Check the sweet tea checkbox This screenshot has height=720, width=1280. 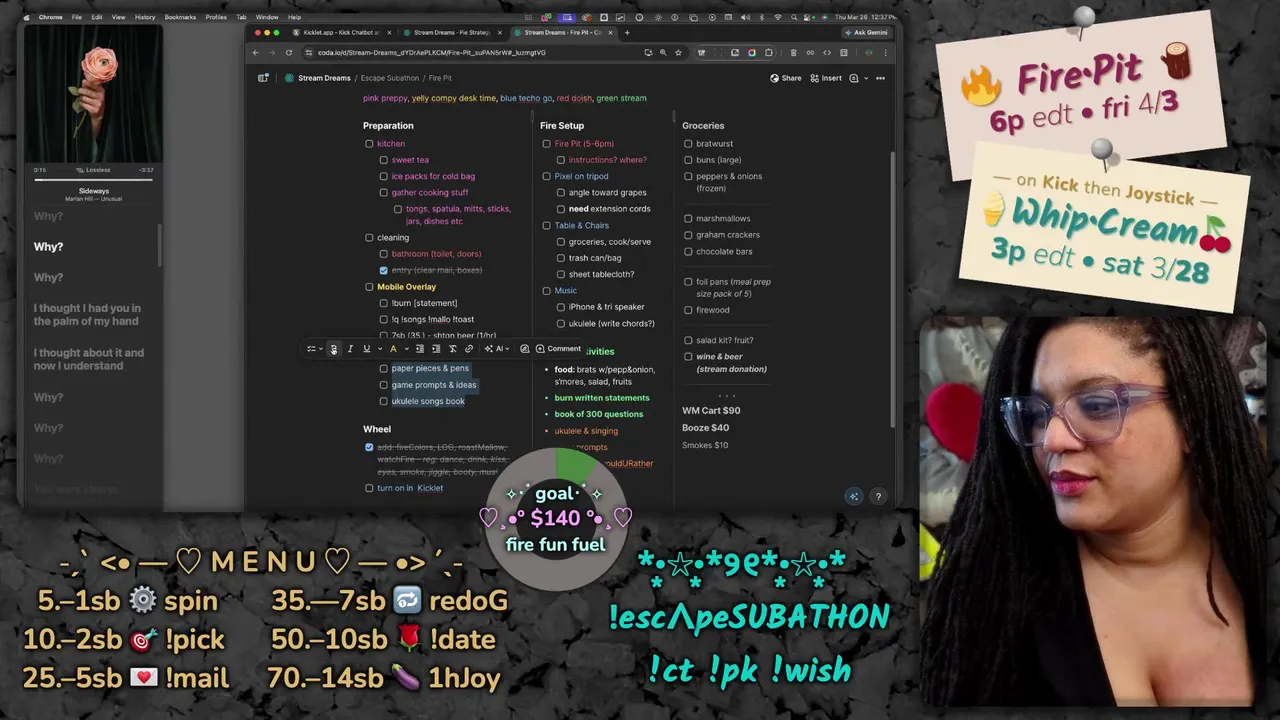pos(383,160)
